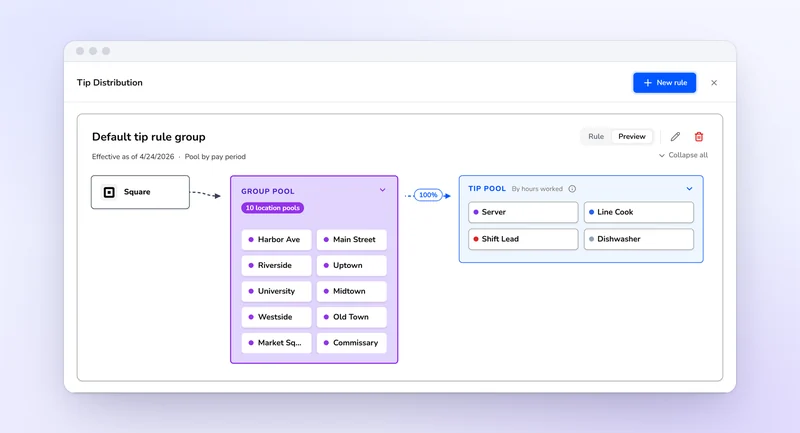800x433 pixels.
Task: Select the Main Street location
Action: point(352,239)
